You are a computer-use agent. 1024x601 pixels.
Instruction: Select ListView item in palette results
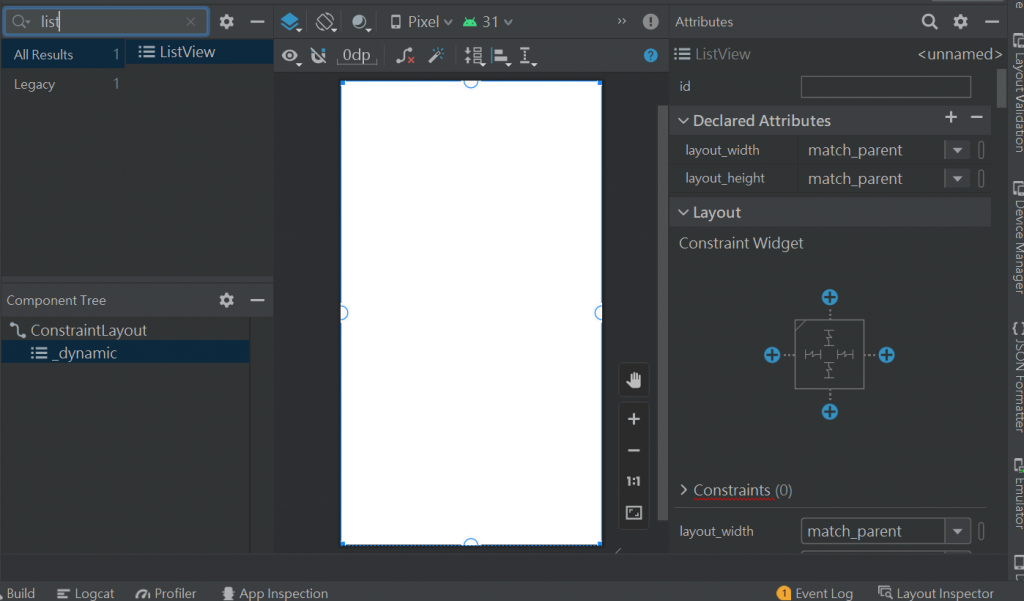pyautogui.click(x=199, y=52)
